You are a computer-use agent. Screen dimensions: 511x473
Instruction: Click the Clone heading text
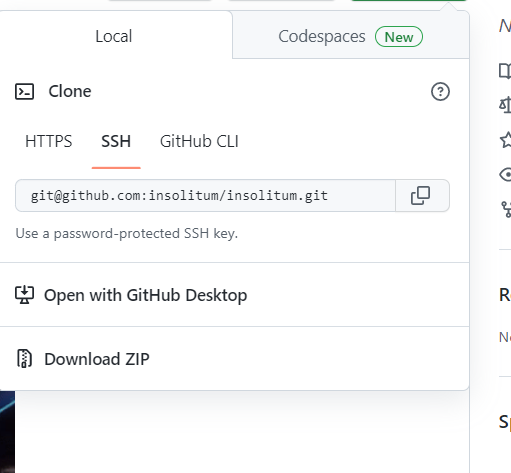click(70, 91)
